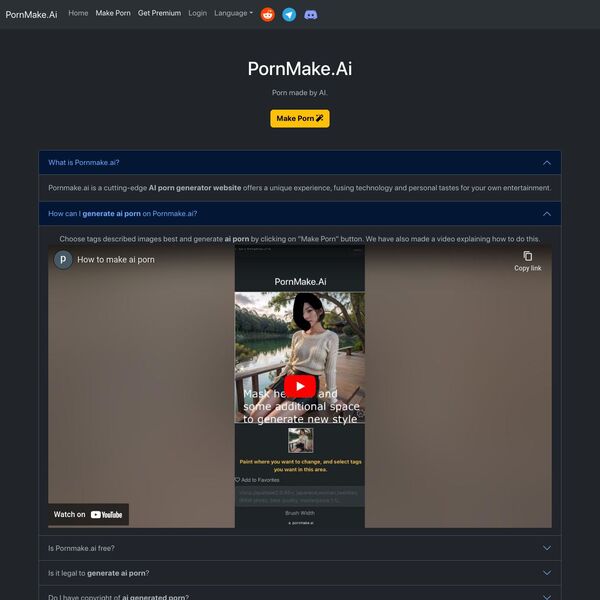The height and width of the screenshot is (600, 600).
Task: Select Get Premium in the navigation bar
Action: 159,14
